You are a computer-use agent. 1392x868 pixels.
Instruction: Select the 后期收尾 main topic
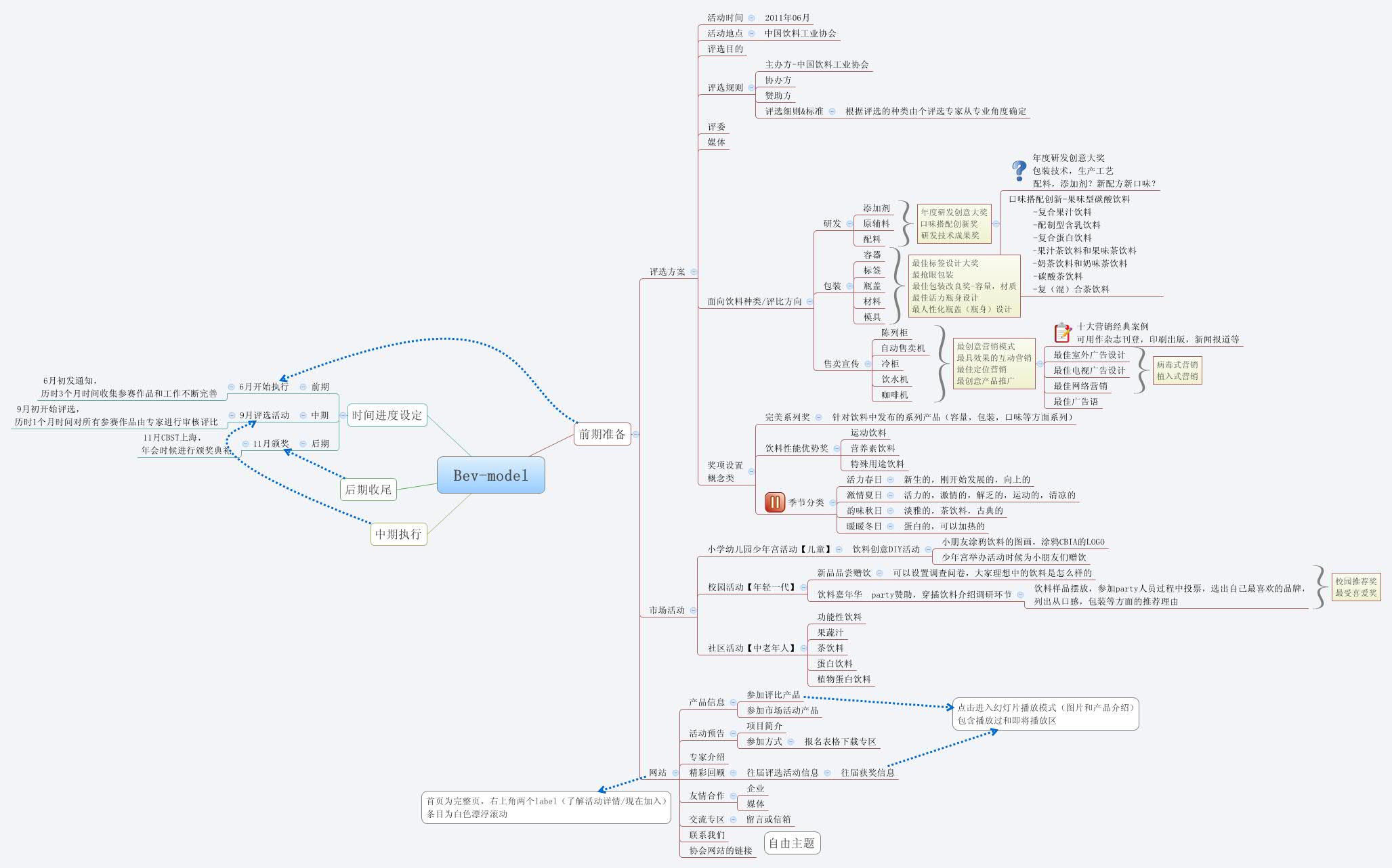click(368, 489)
